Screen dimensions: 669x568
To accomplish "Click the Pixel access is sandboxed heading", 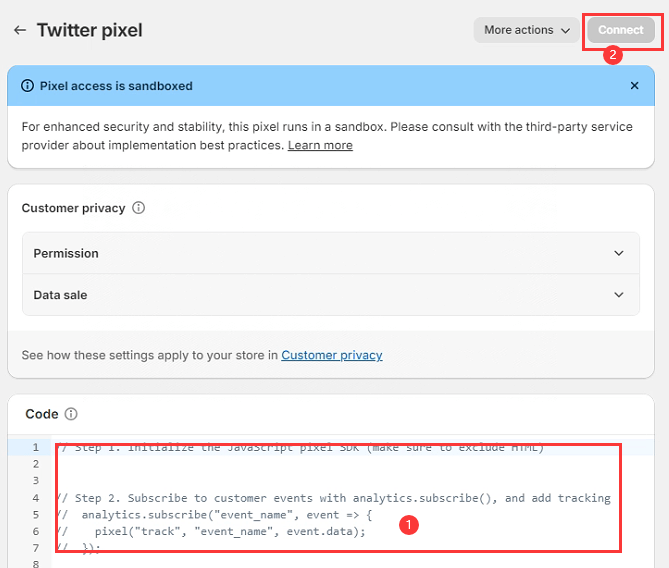I will tap(116, 86).
